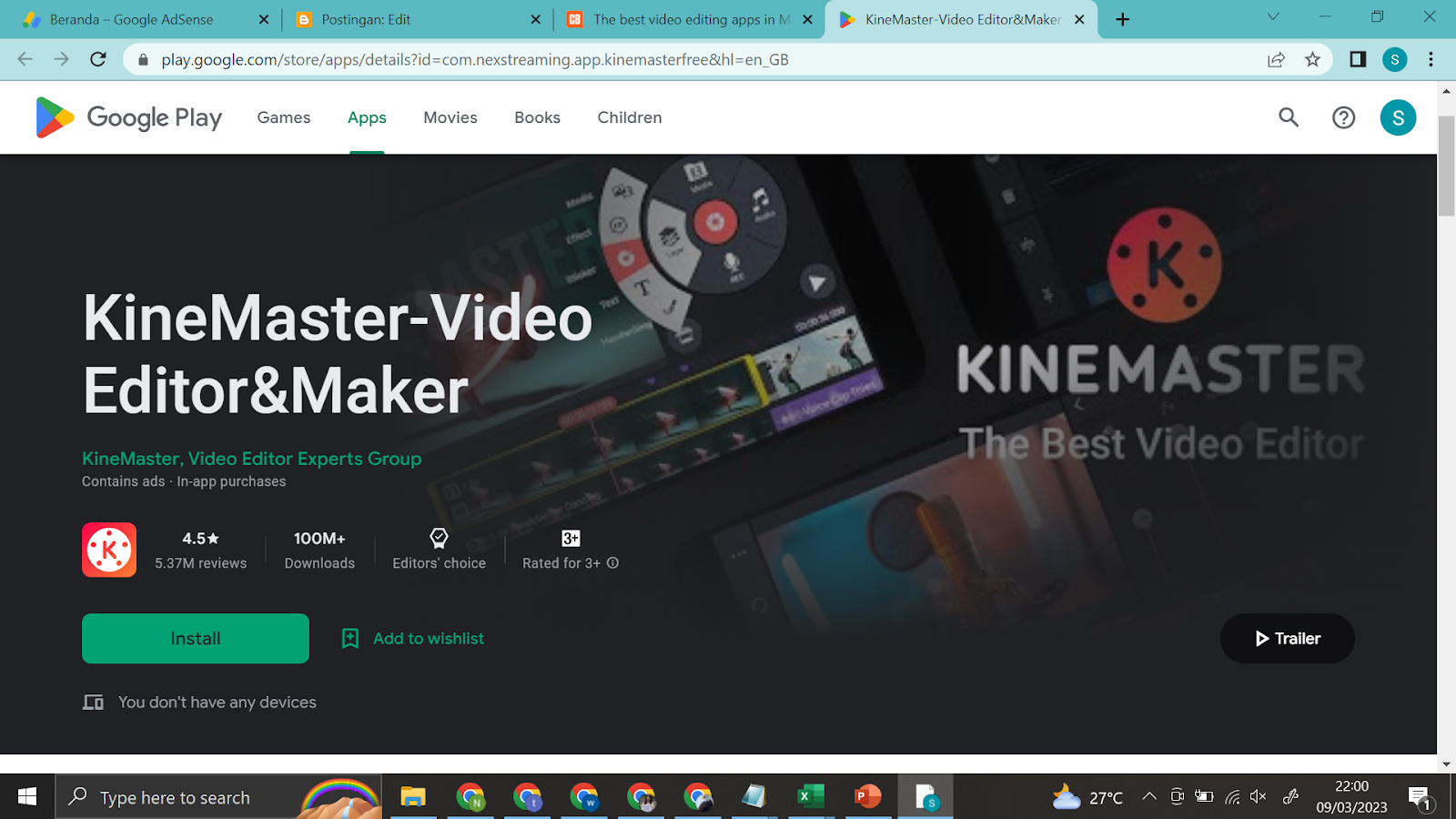The width and height of the screenshot is (1456, 819).
Task: Expand the tab search chevron
Action: [1273, 16]
